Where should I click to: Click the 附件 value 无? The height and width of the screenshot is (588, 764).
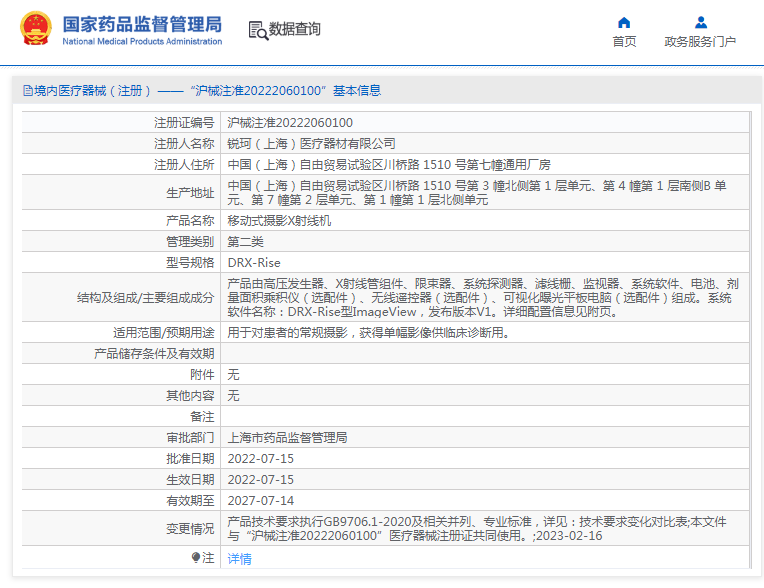(x=233, y=375)
